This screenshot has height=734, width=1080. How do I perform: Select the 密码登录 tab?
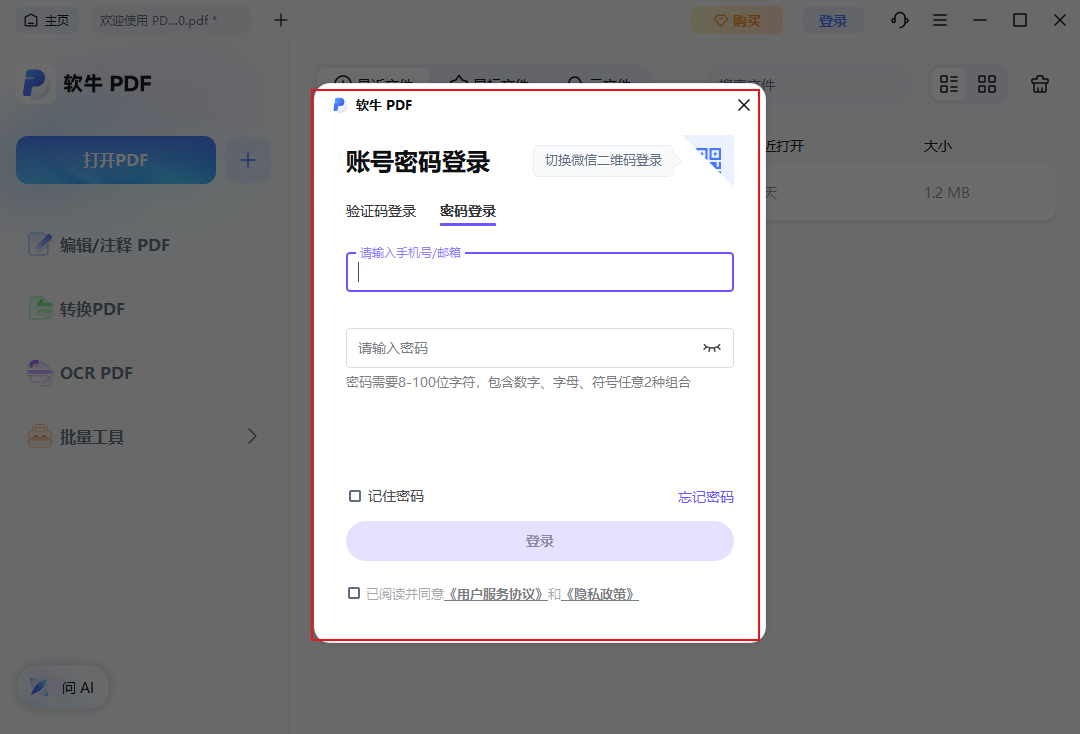click(x=468, y=211)
